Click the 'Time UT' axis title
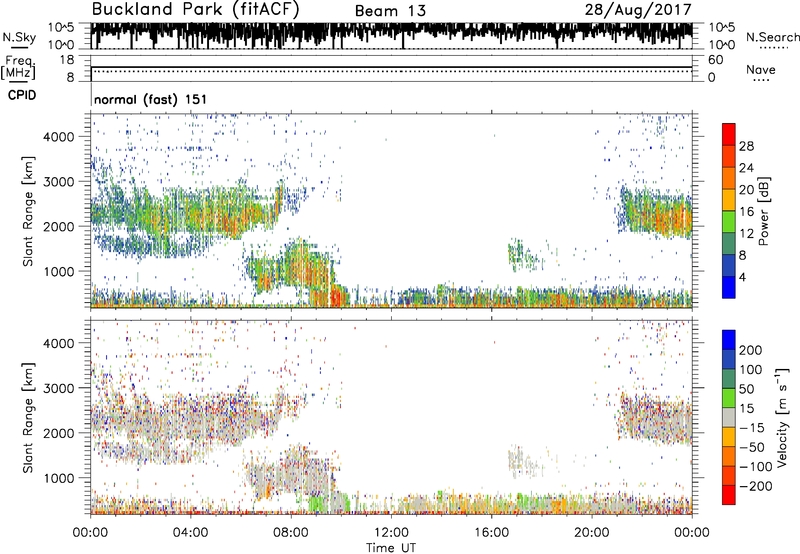The width and height of the screenshot is (800, 554). [391, 548]
